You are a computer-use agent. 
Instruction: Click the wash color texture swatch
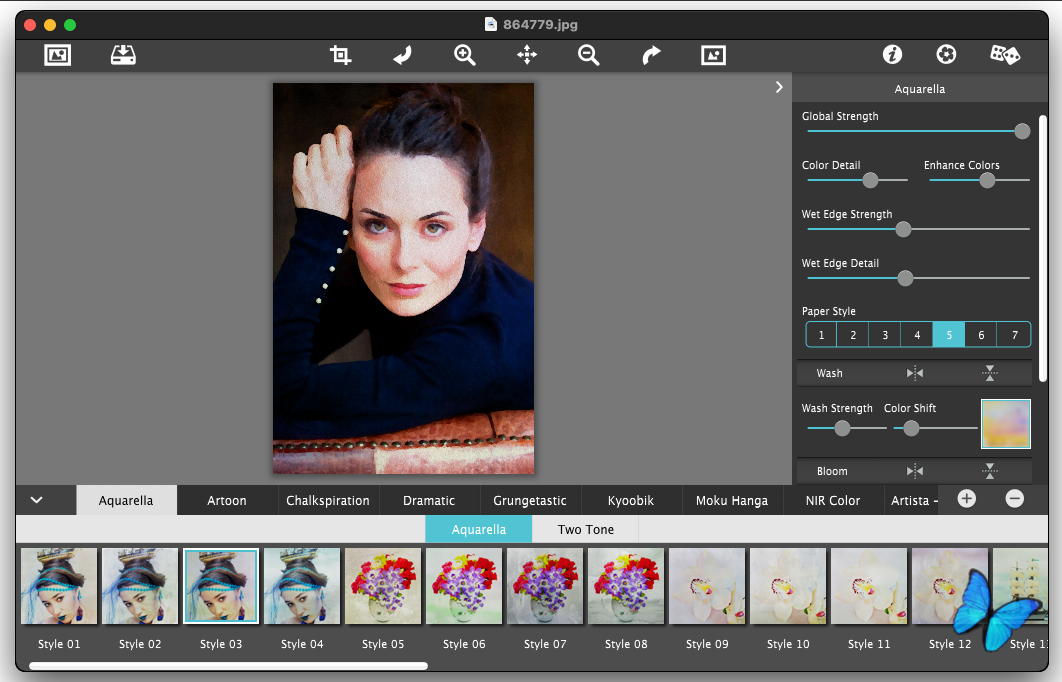[x=1006, y=424]
